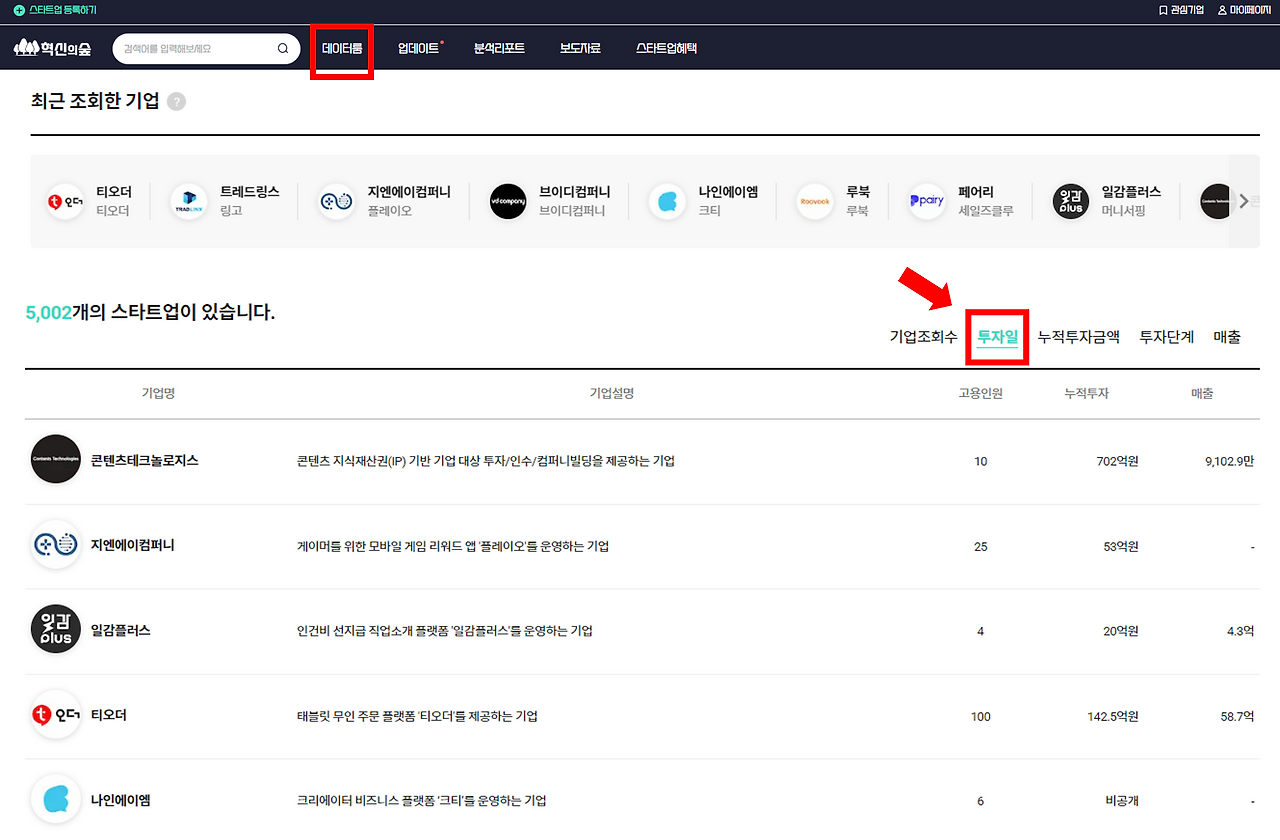Click the help icon beside 최근 조회한 기업
The height and width of the screenshot is (840, 1280).
(x=176, y=101)
